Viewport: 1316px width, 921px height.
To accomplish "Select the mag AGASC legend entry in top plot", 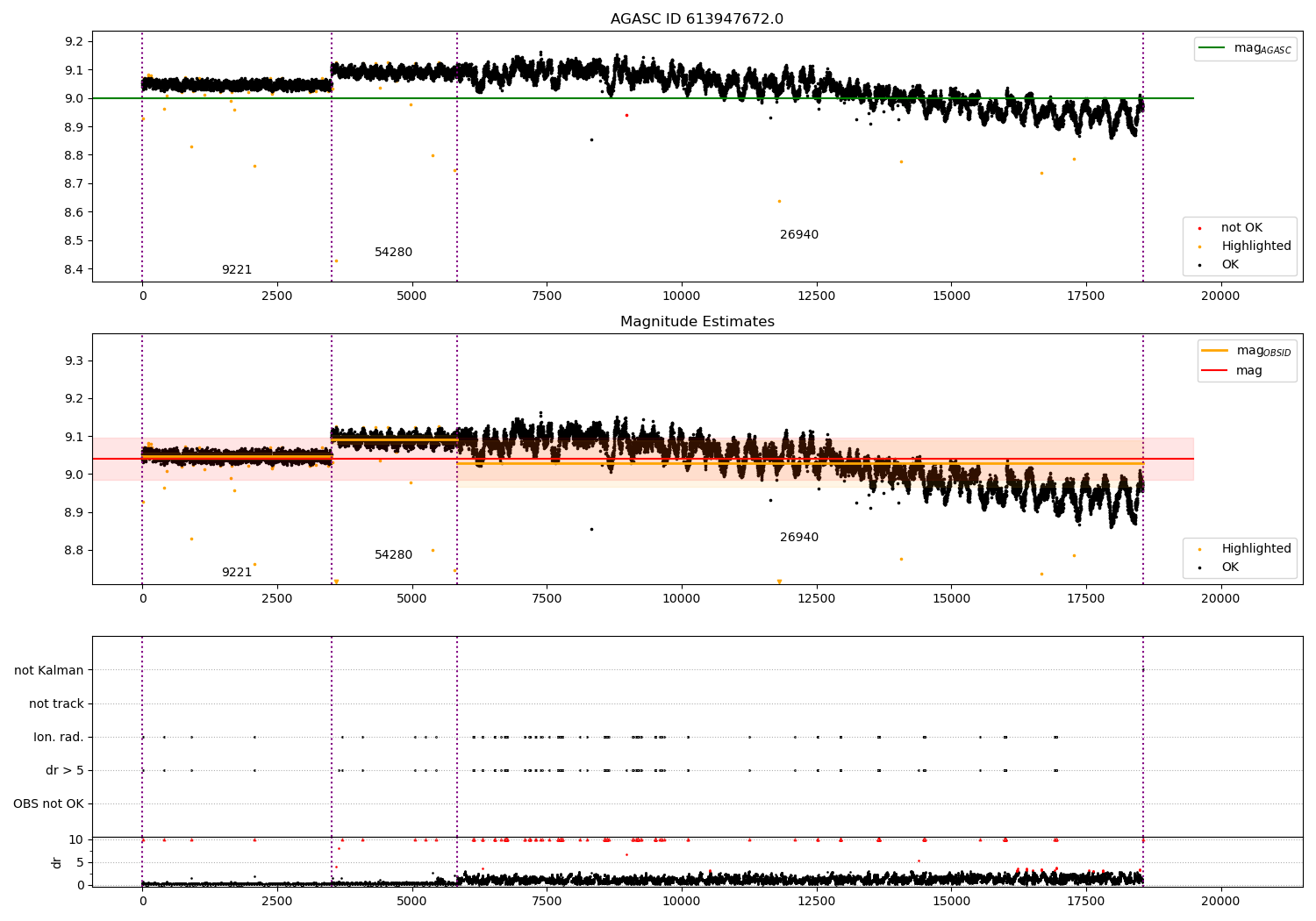I will tap(1245, 48).
